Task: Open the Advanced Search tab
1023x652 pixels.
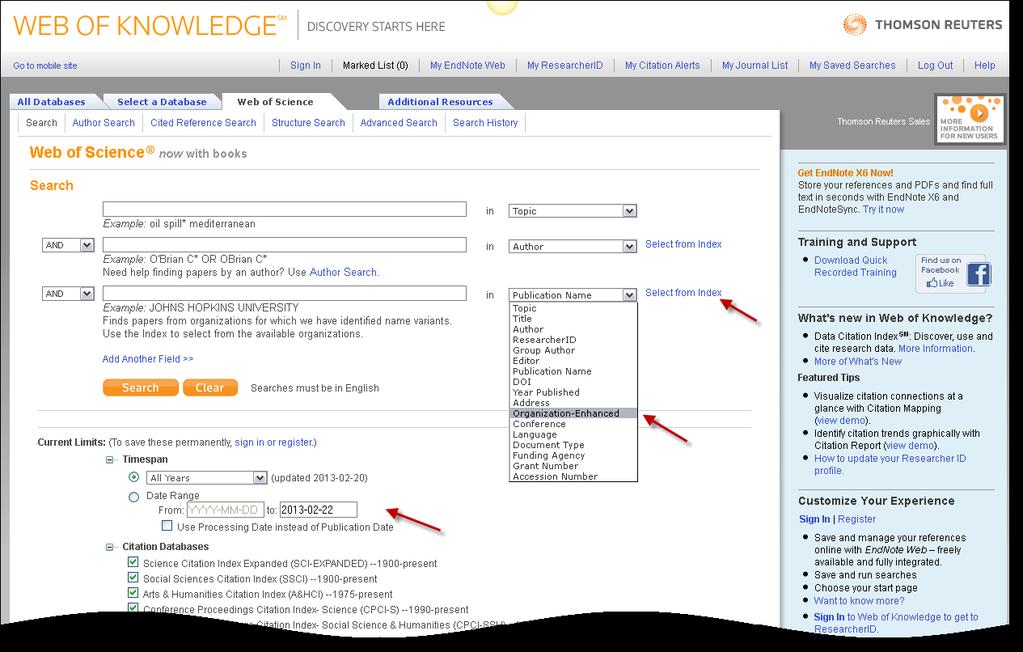Action: tap(399, 123)
